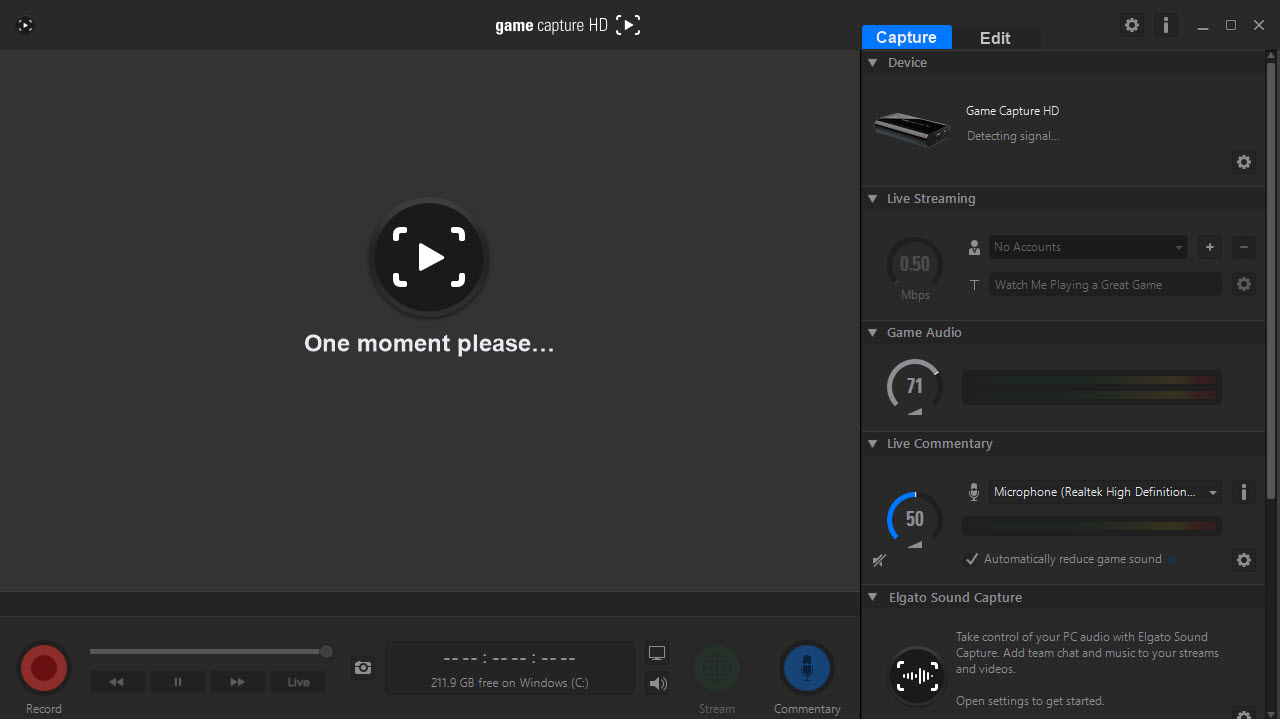The width and height of the screenshot is (1280, 719).
Task: Open the info icon in title bar
Action: (x=1165, y=25)
